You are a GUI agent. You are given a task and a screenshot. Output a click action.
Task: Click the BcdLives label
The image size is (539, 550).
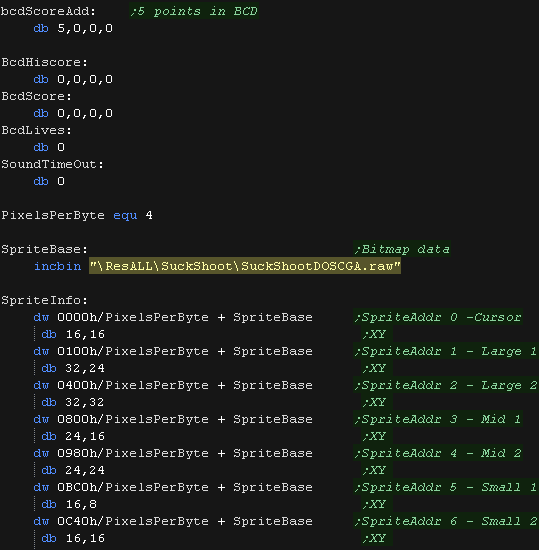[x=36, y=130]
